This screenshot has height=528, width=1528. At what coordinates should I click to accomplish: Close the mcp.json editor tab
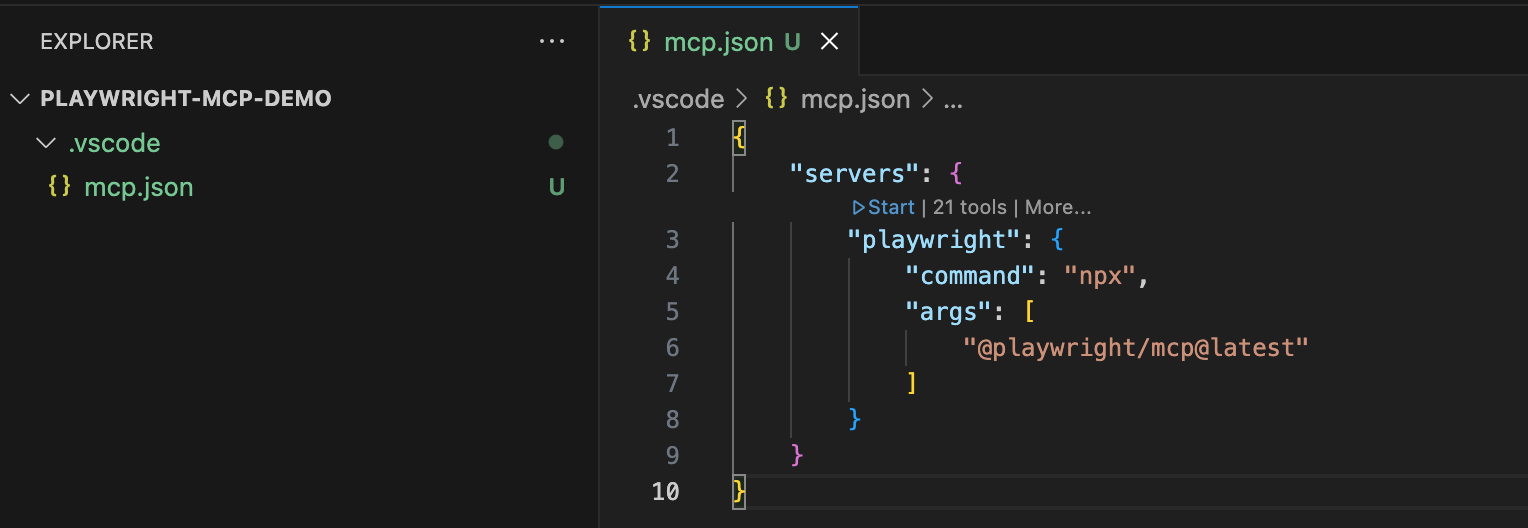coord(829,42)
